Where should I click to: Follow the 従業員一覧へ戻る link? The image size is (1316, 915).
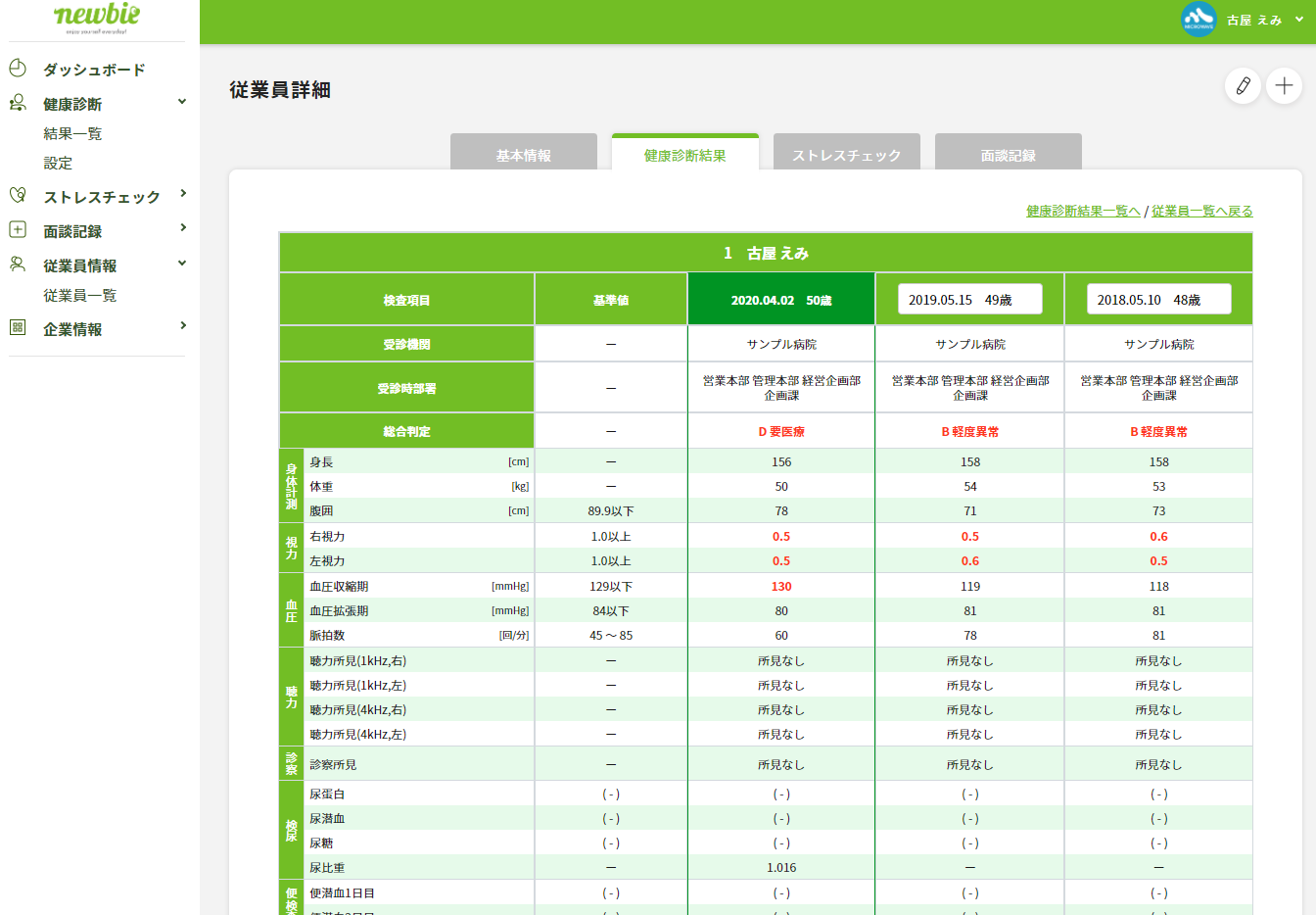click(x=1202, y=211)
